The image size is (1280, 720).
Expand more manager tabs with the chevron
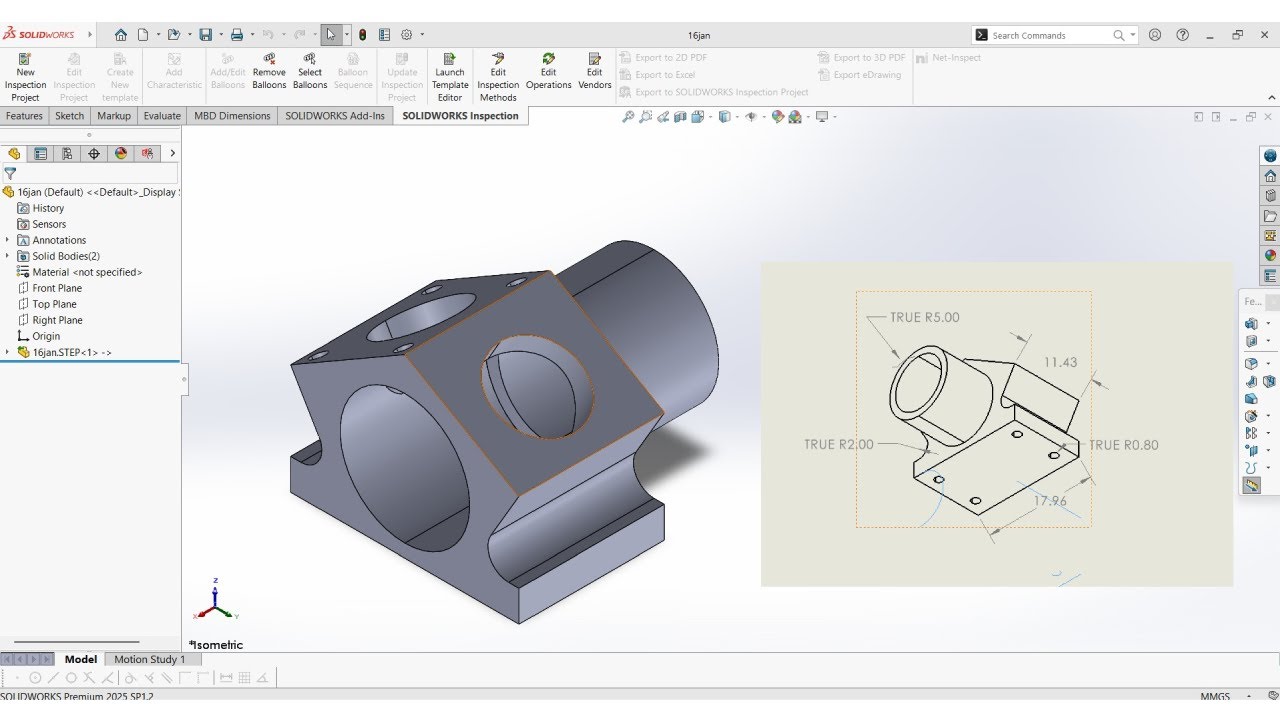pos(172,153)
